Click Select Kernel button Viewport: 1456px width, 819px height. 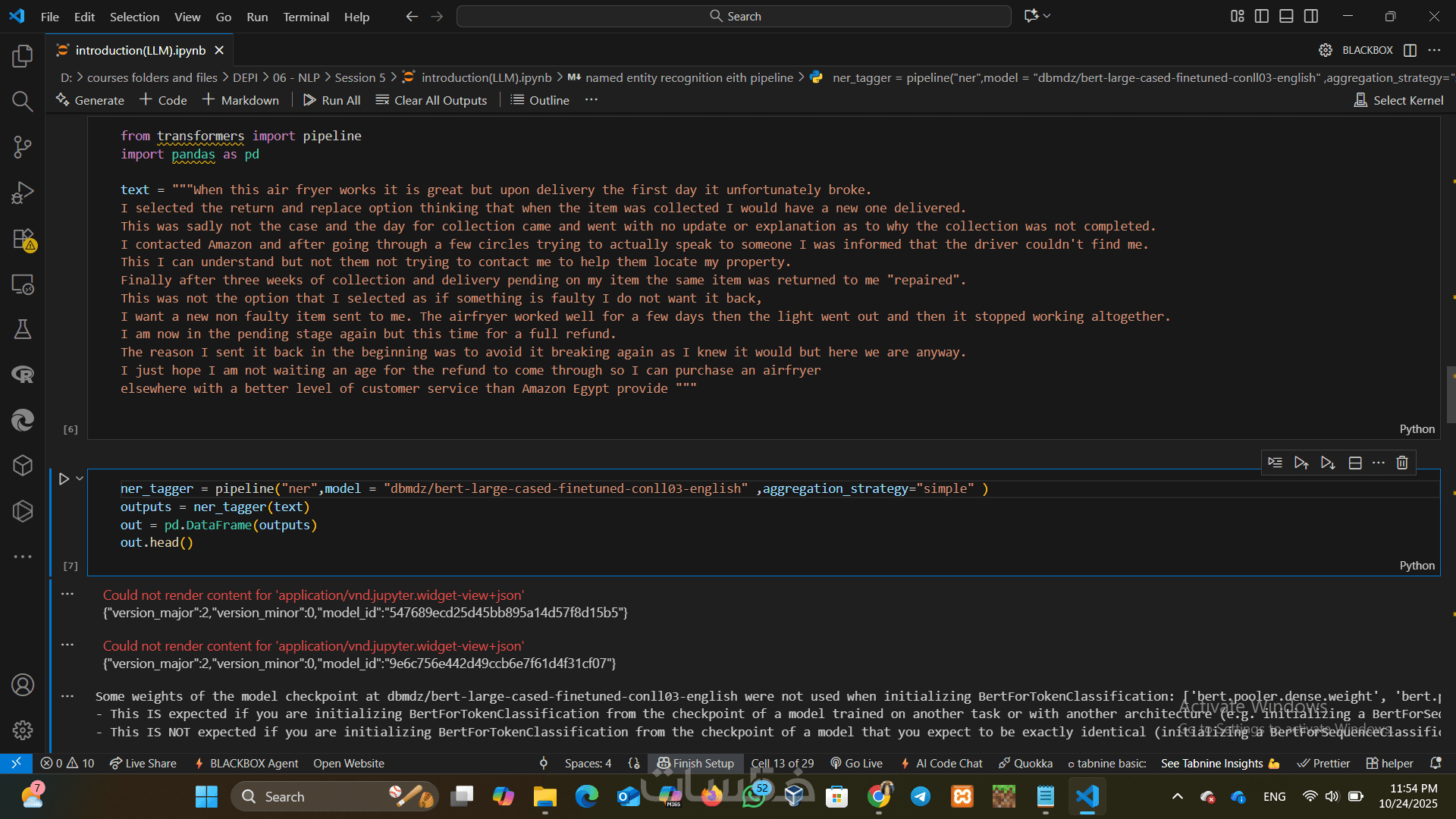click(1399, 100)
